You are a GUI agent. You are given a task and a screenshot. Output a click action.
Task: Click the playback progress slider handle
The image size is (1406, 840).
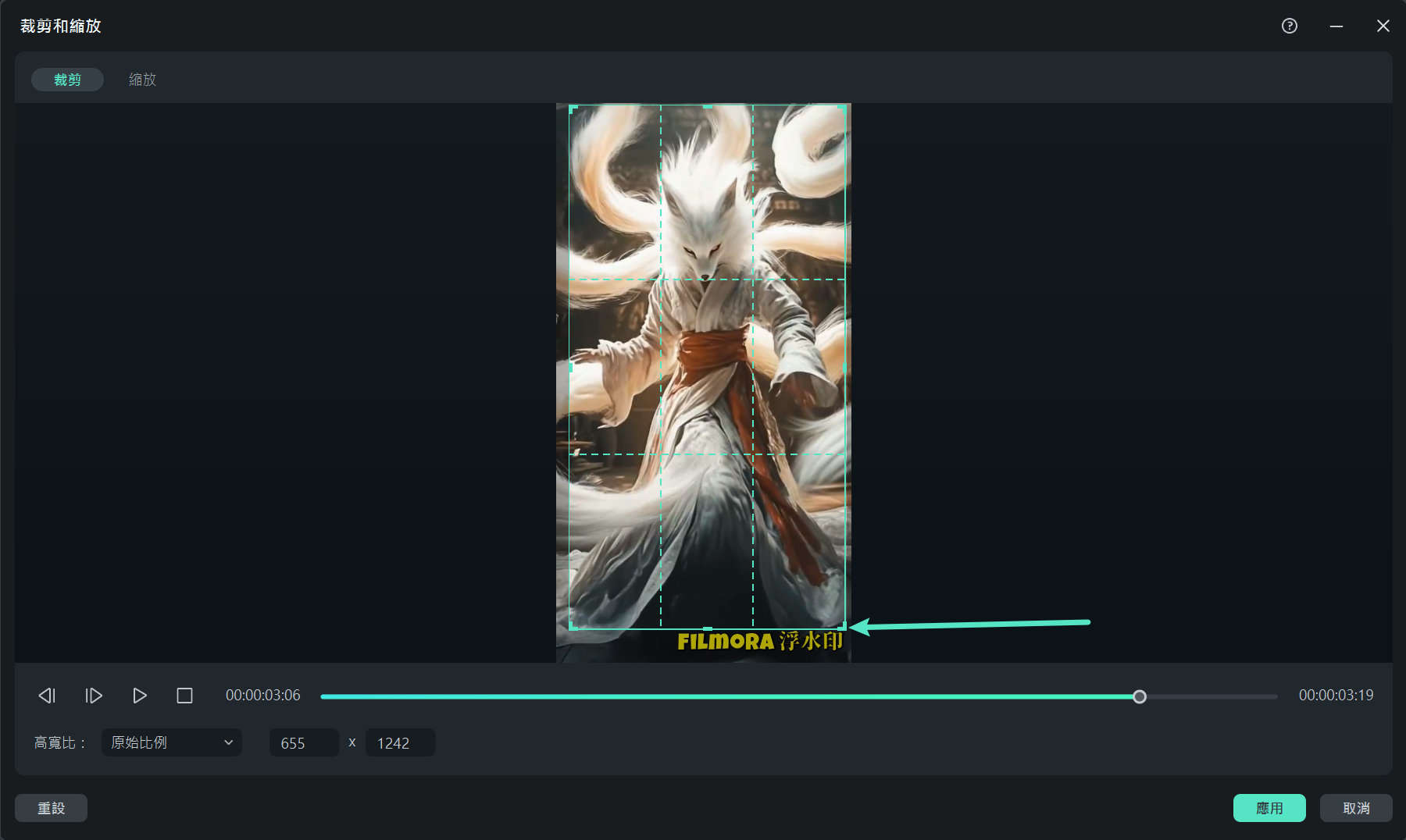click(1140, 696)
